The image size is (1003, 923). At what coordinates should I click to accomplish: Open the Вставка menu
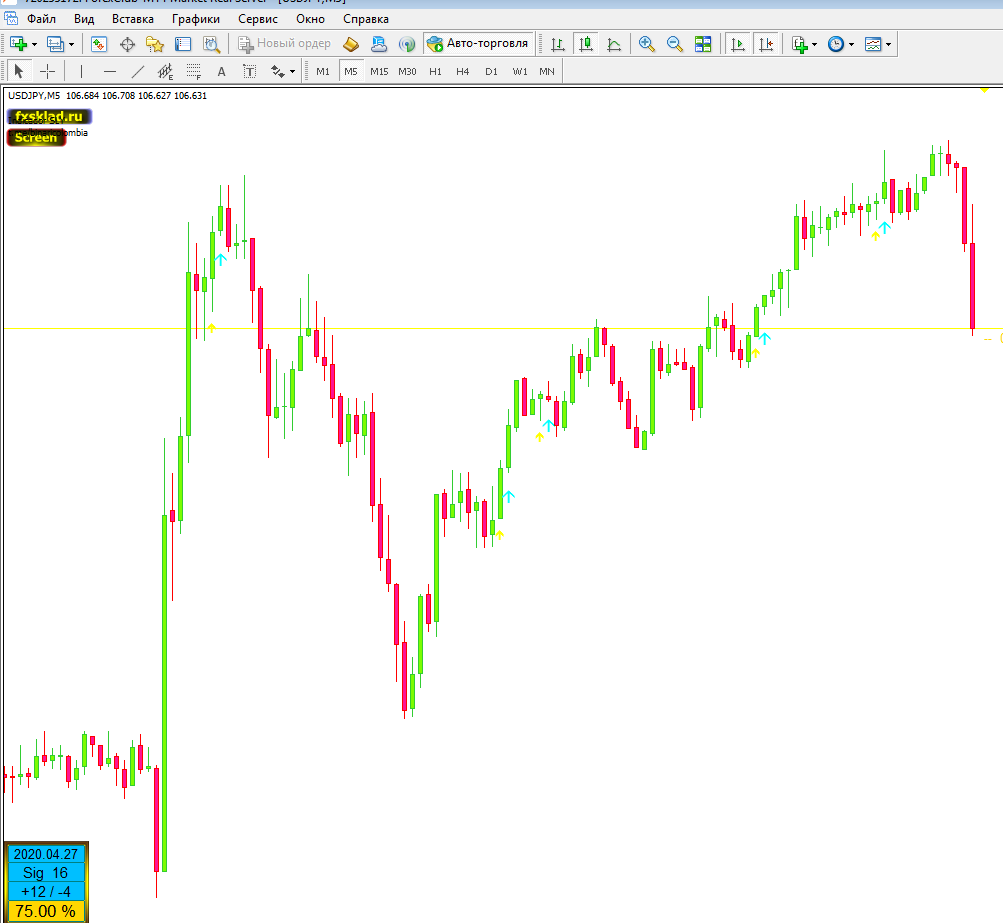[132, 19]
